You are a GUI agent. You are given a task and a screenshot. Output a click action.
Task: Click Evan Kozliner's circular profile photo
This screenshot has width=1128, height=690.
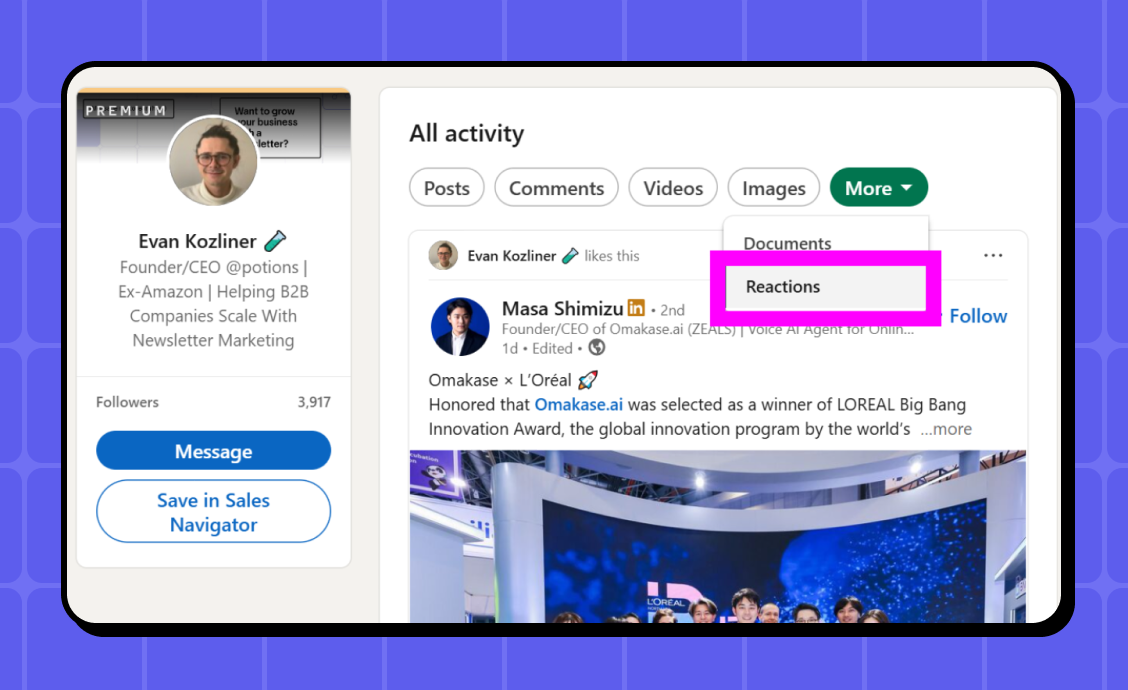click(213, 160)
